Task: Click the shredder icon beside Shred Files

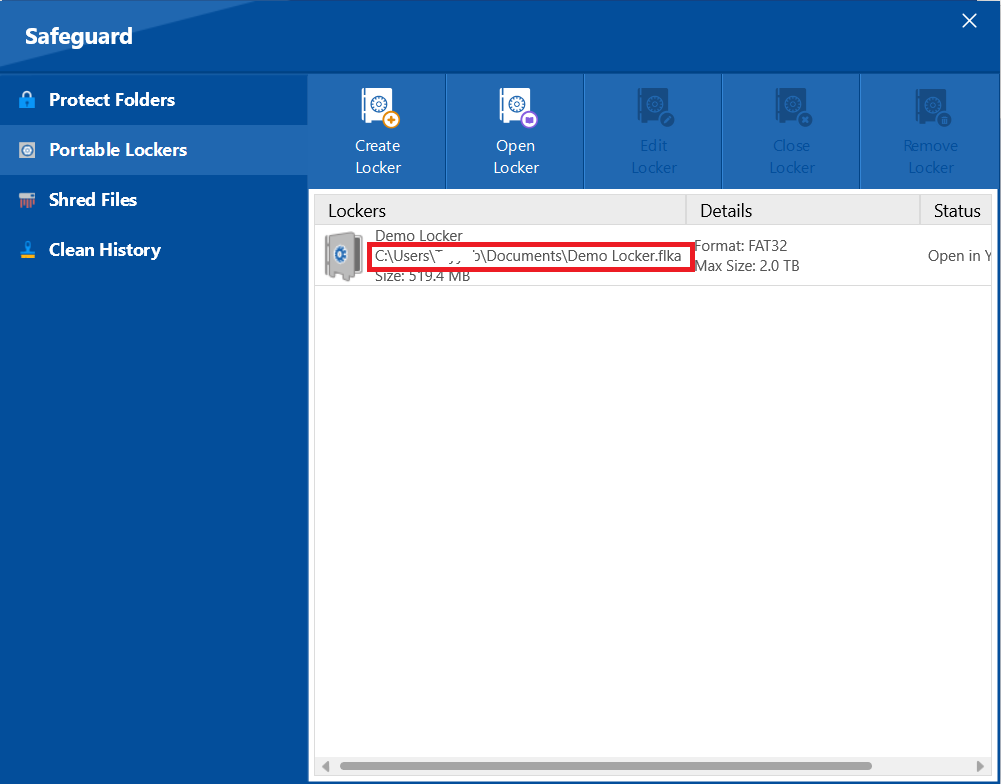Action: 27,200
